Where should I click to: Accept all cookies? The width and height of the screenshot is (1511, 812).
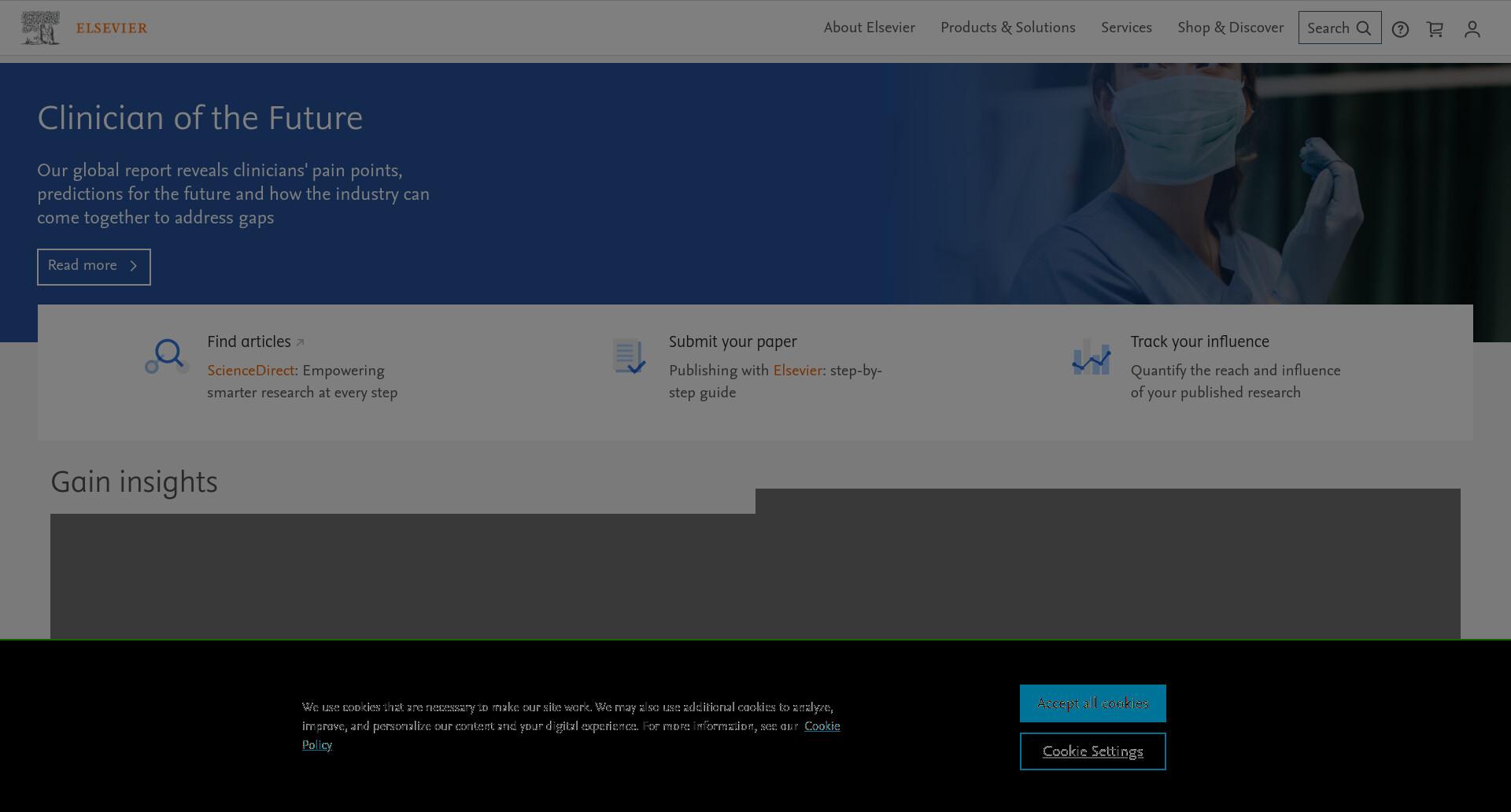(x=1092, y=703)
